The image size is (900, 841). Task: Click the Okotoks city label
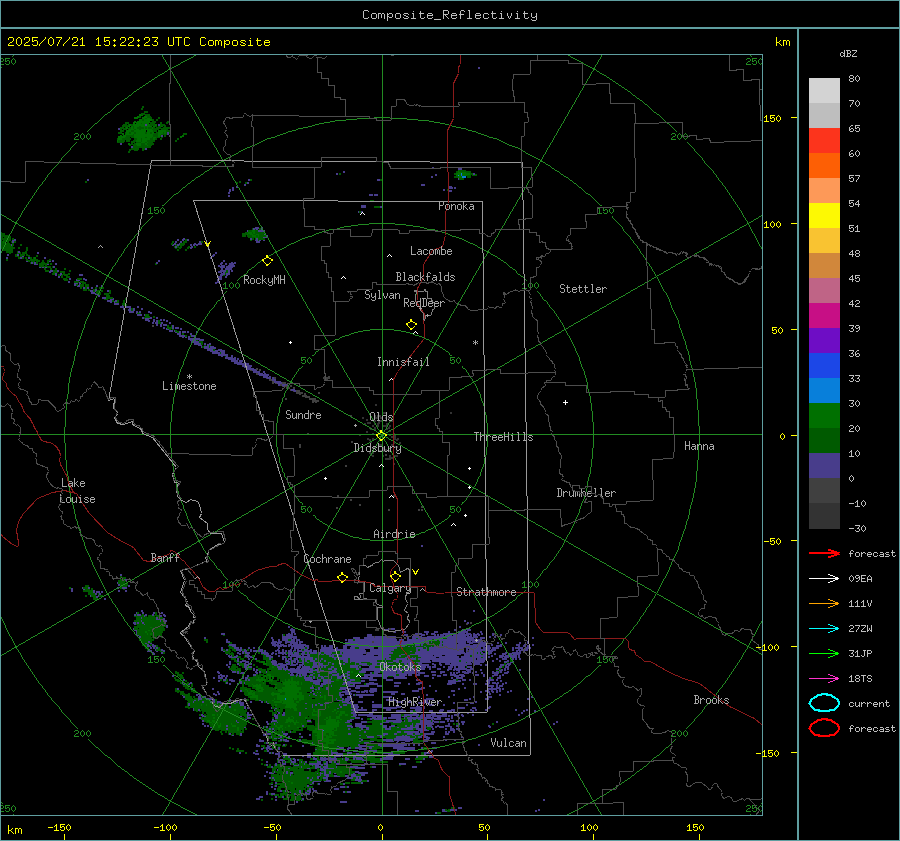pyautogui.click(x=400, y=667)
